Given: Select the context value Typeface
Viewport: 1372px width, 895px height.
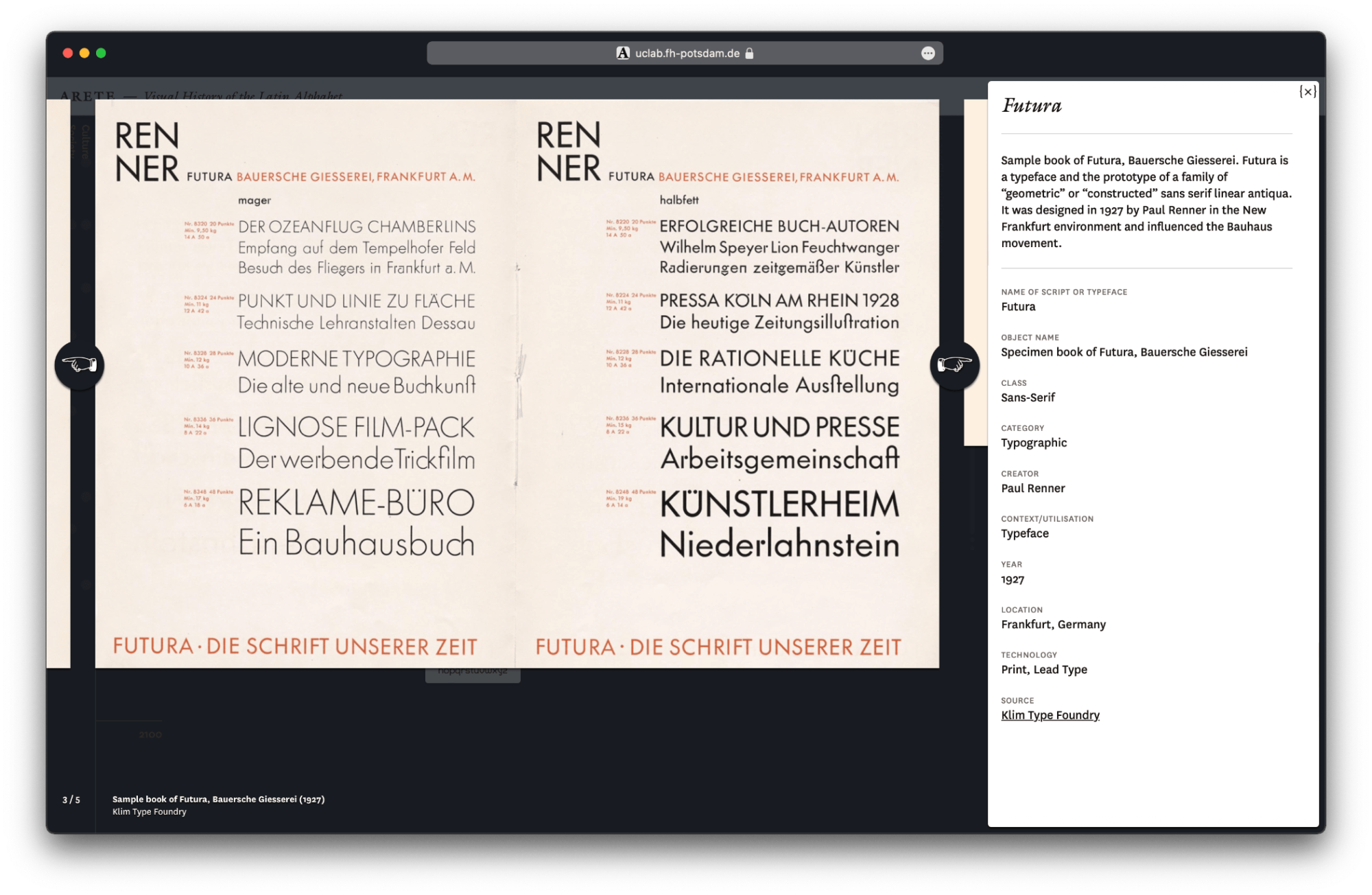Looking at the screenshot, I should pos(1025,533).
